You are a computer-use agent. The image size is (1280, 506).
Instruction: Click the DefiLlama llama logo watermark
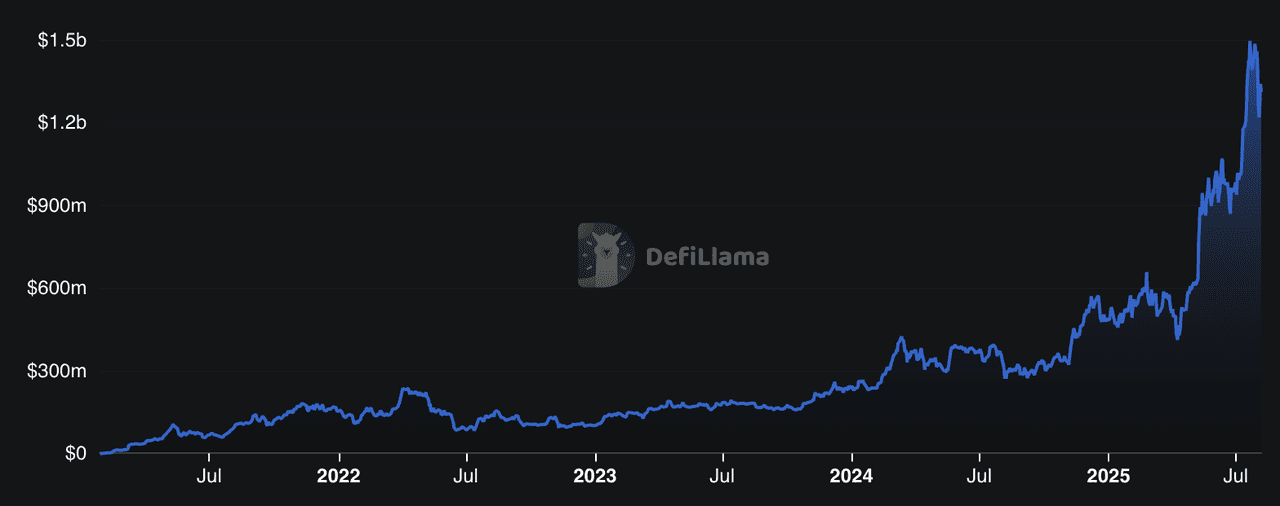[x=606, y=256]
